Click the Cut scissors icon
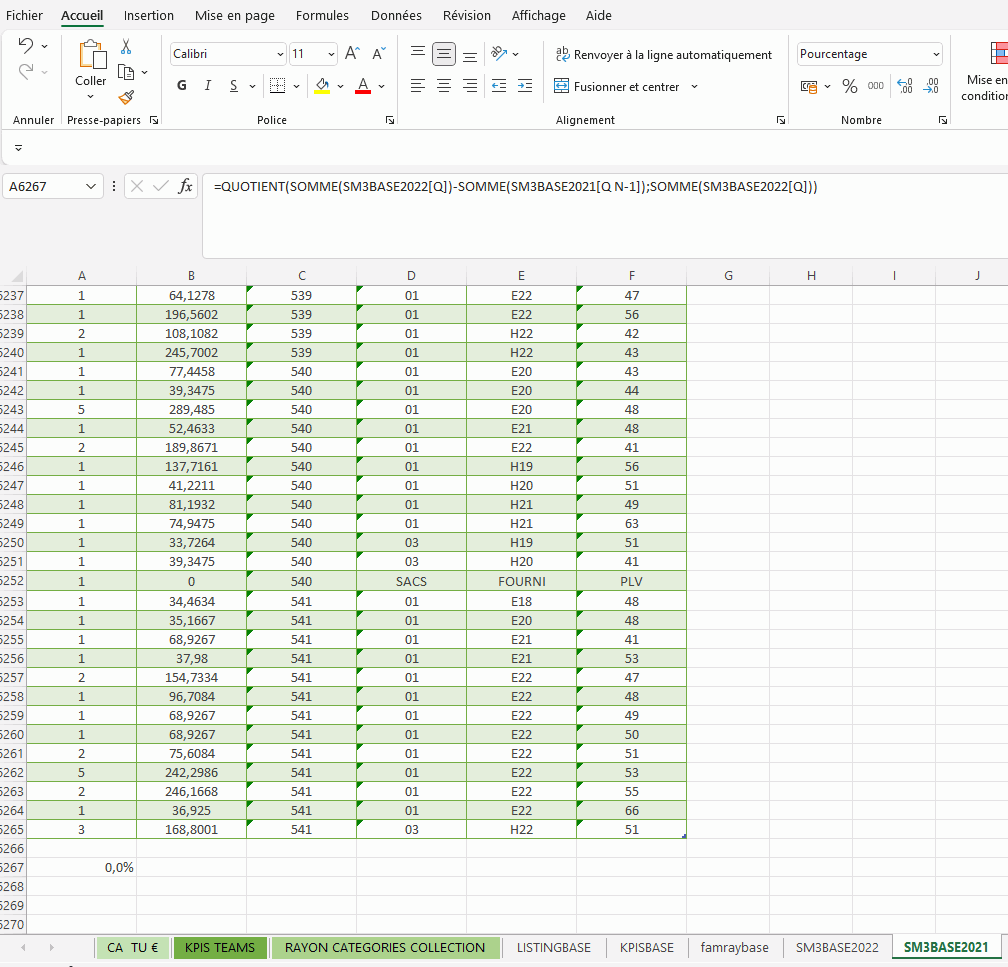Viewport: 1008px width, 967px height. 126,47
